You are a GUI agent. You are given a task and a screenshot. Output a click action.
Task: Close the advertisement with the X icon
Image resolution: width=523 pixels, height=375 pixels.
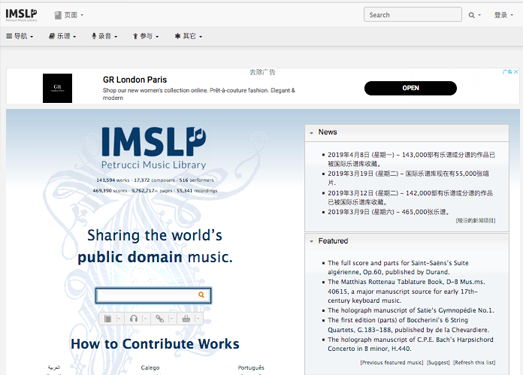coord(516,72)
